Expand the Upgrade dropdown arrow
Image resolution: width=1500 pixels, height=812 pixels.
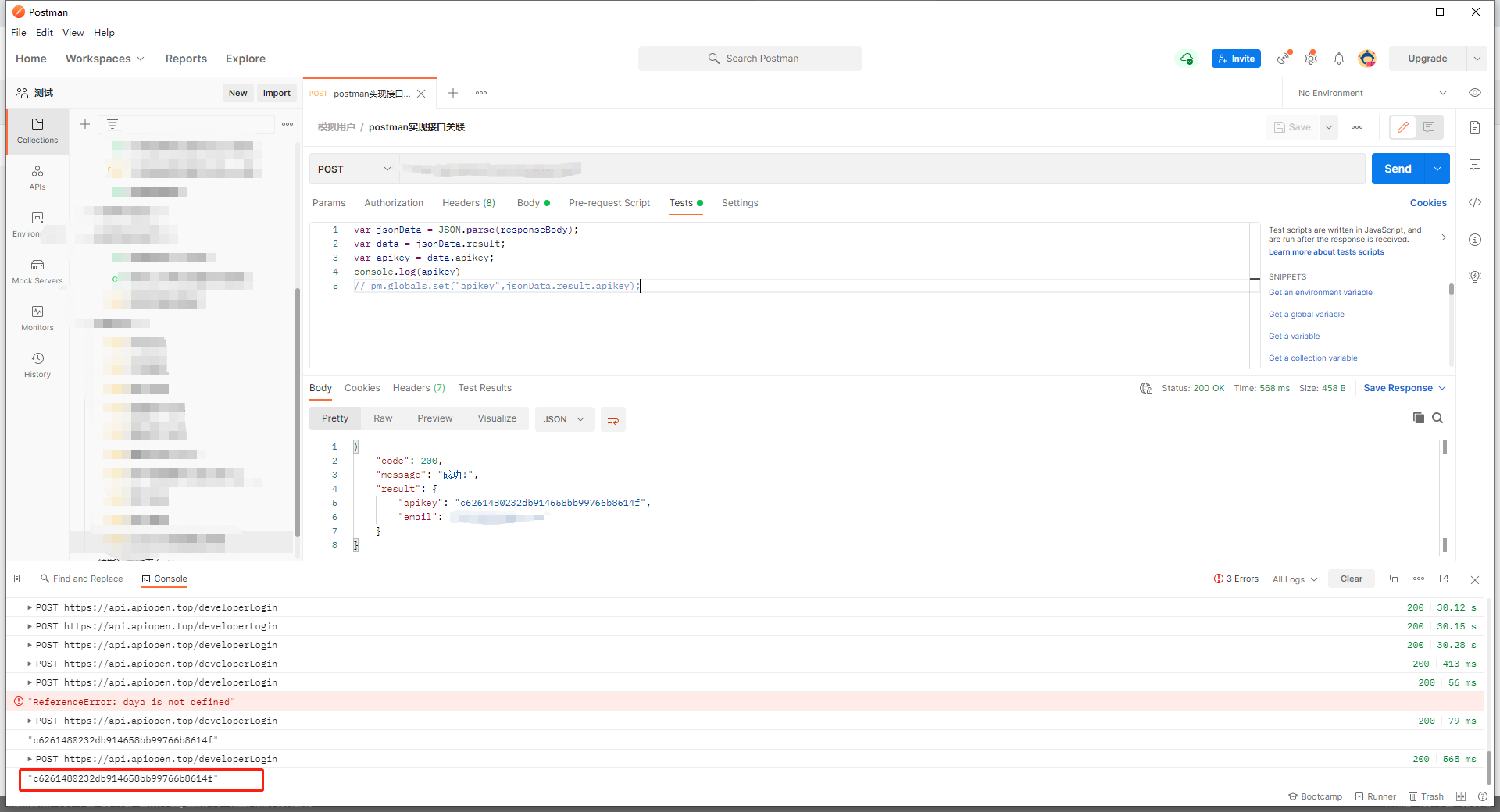pyautogui.click(x=1477, y=59)
